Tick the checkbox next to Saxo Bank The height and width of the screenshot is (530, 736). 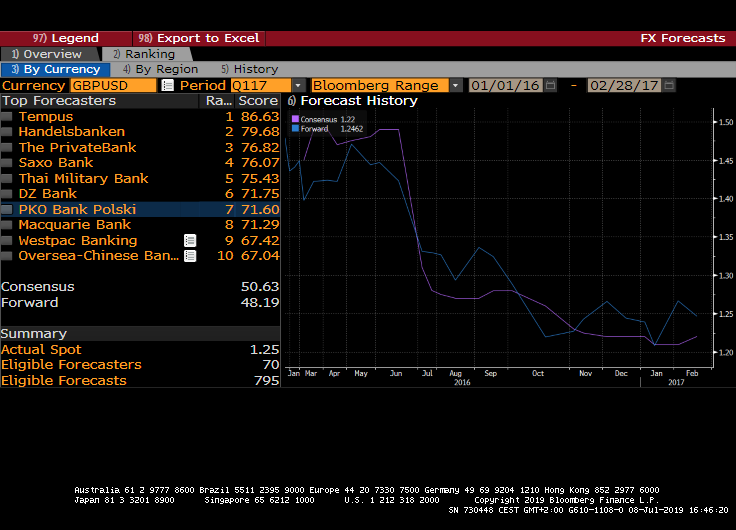coord(7,163)
